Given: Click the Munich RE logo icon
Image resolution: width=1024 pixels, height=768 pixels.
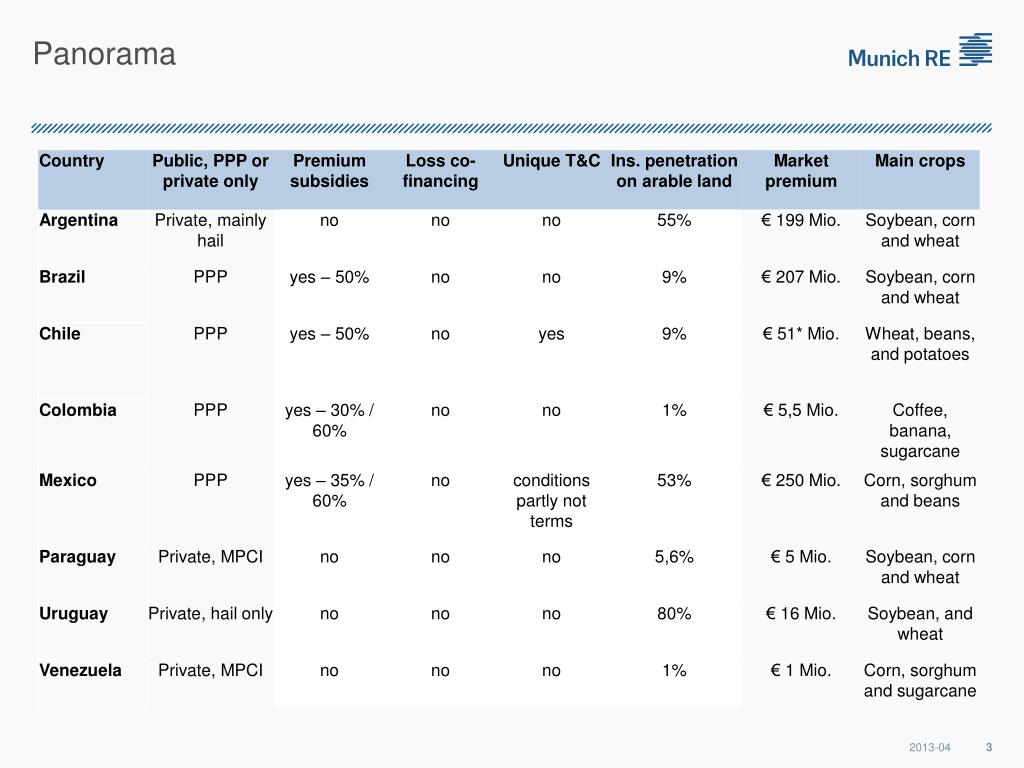Looking at the screenshot, I should point(975,49).
